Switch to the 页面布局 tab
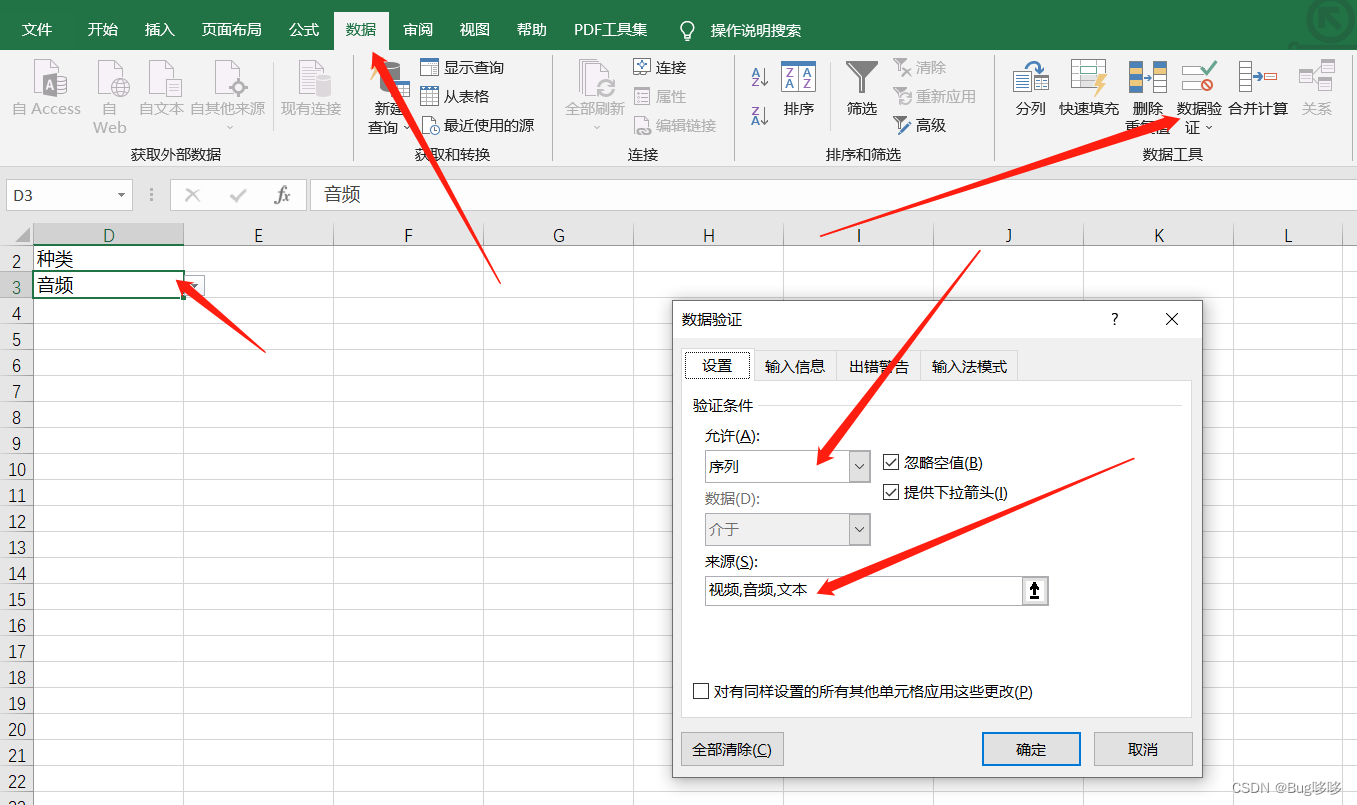This screenshot has width=1357, height=805. 231,30
